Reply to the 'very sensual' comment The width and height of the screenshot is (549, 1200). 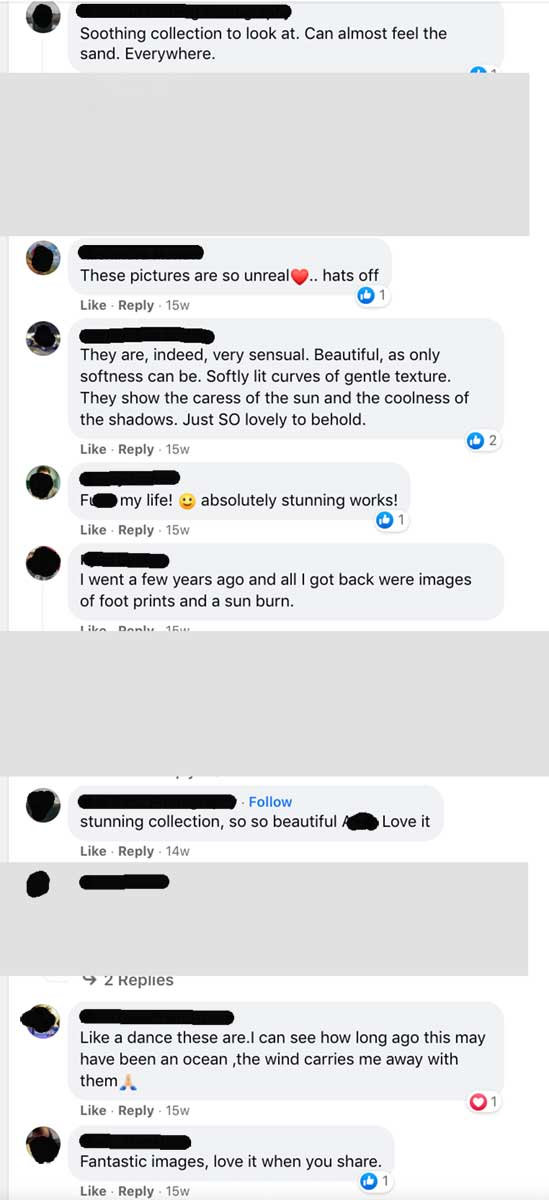(136, 449)
